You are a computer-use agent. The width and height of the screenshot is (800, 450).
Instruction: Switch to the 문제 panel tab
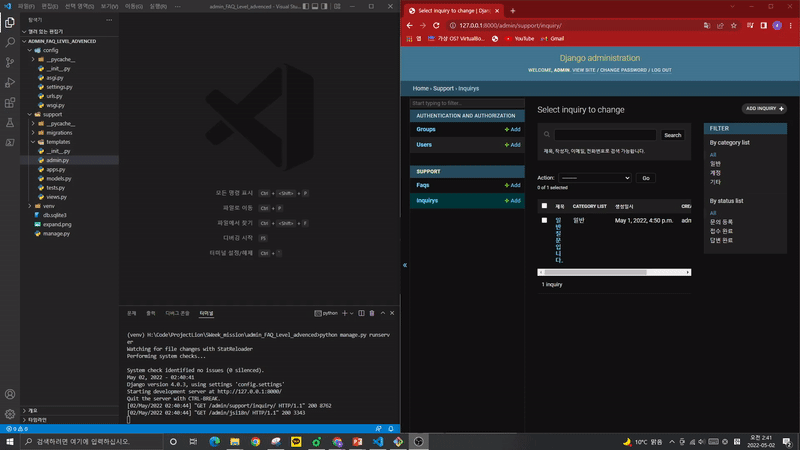(x=132, y=313)
